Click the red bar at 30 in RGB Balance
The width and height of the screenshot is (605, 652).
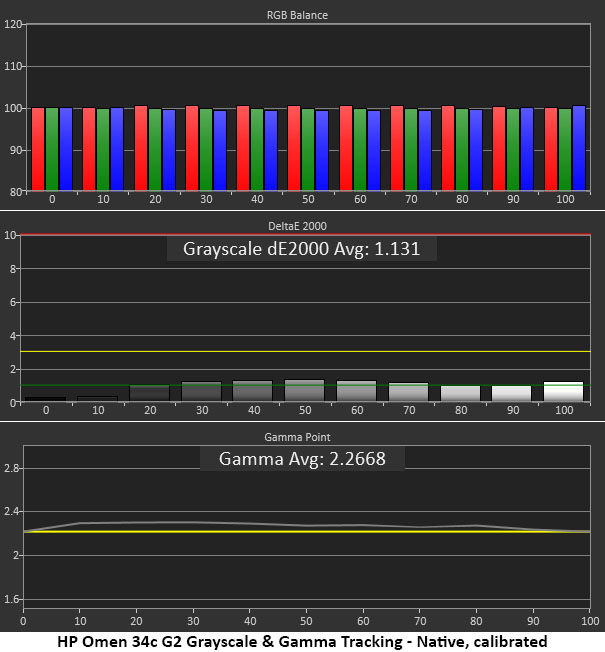click(x=192, y=148)
